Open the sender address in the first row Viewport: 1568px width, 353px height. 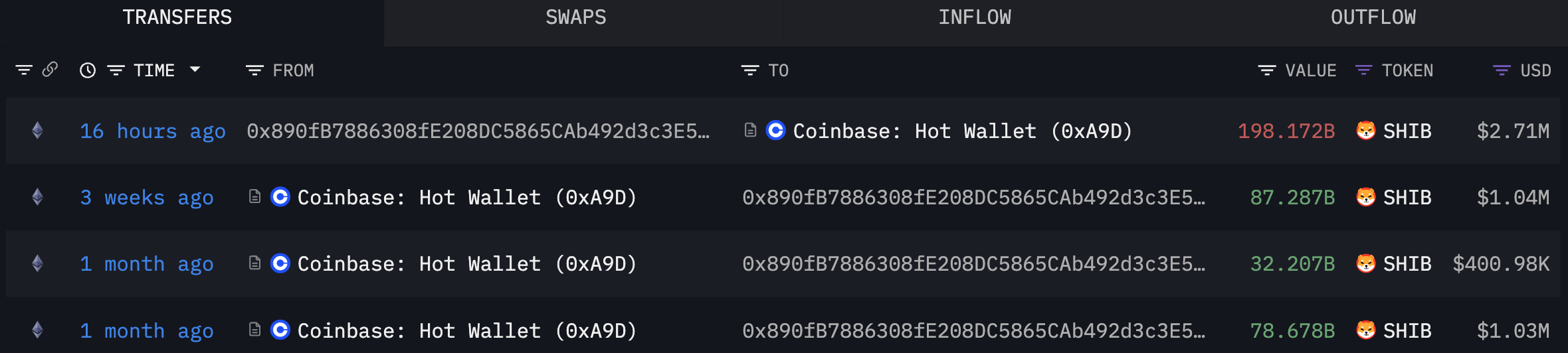[x=478, y=131]
